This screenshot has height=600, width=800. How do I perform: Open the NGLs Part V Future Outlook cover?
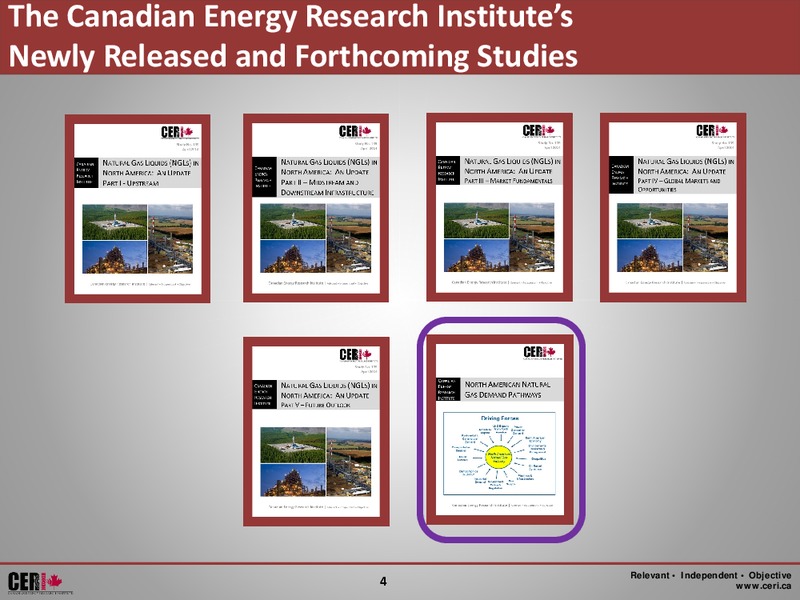[316, 431]
